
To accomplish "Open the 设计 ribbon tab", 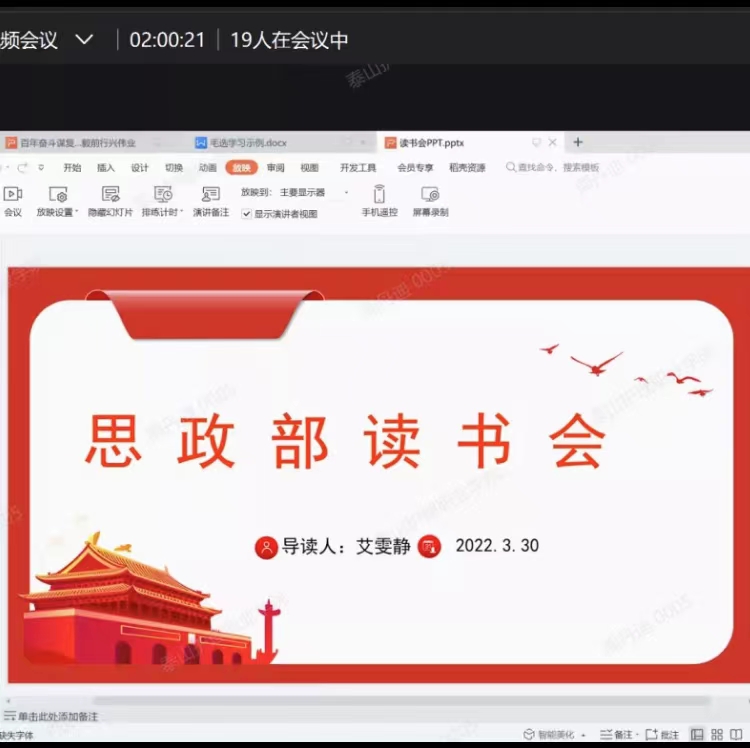I will (x=140, y=168).
